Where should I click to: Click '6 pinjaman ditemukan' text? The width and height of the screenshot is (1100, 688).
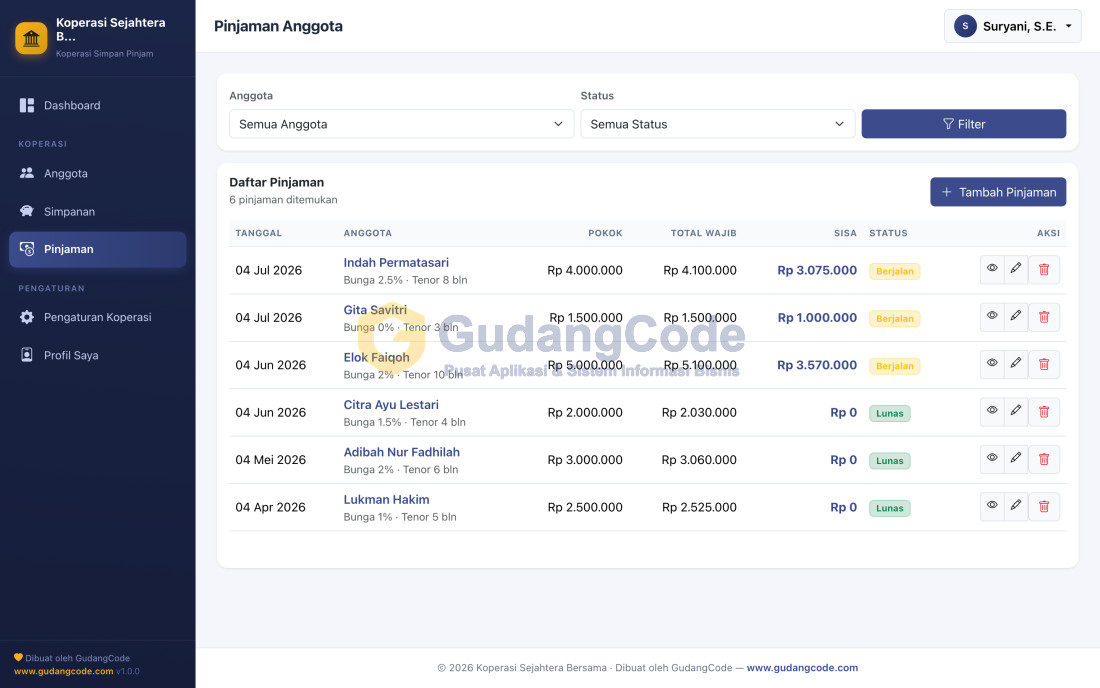pos(283,200)
